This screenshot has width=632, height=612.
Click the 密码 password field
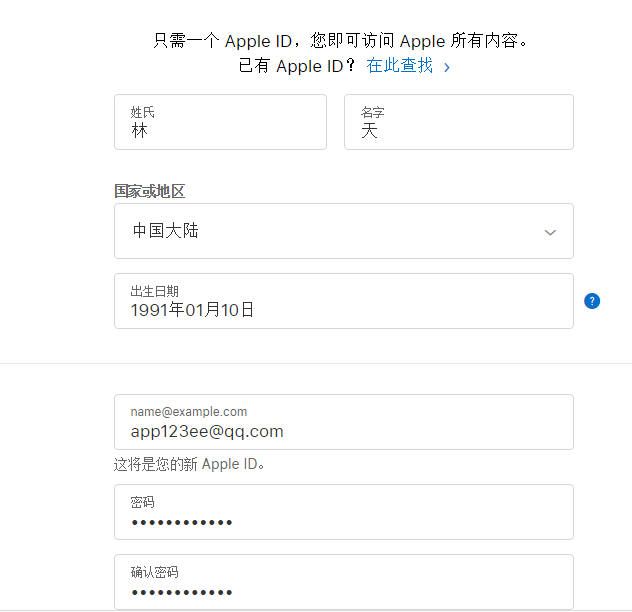[344, 512]
